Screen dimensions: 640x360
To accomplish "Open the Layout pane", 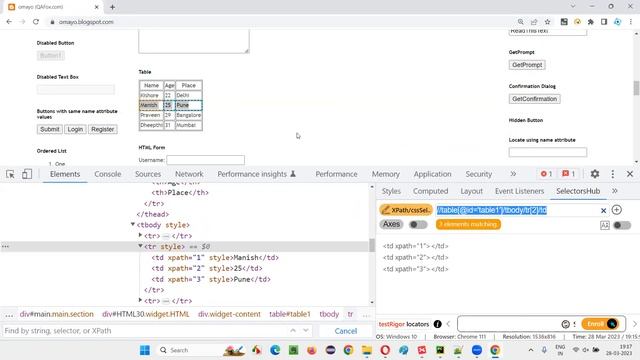I will point(471,191).
